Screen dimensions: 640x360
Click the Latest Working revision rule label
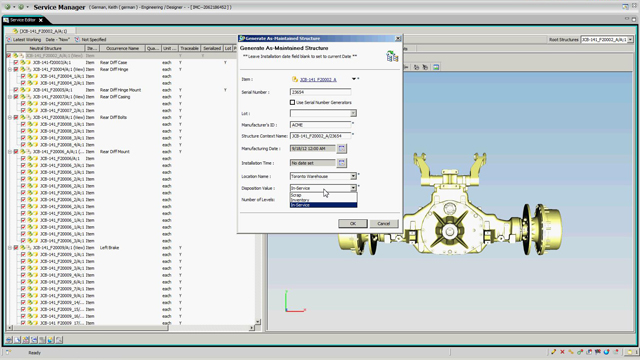[x=27, y=40]
